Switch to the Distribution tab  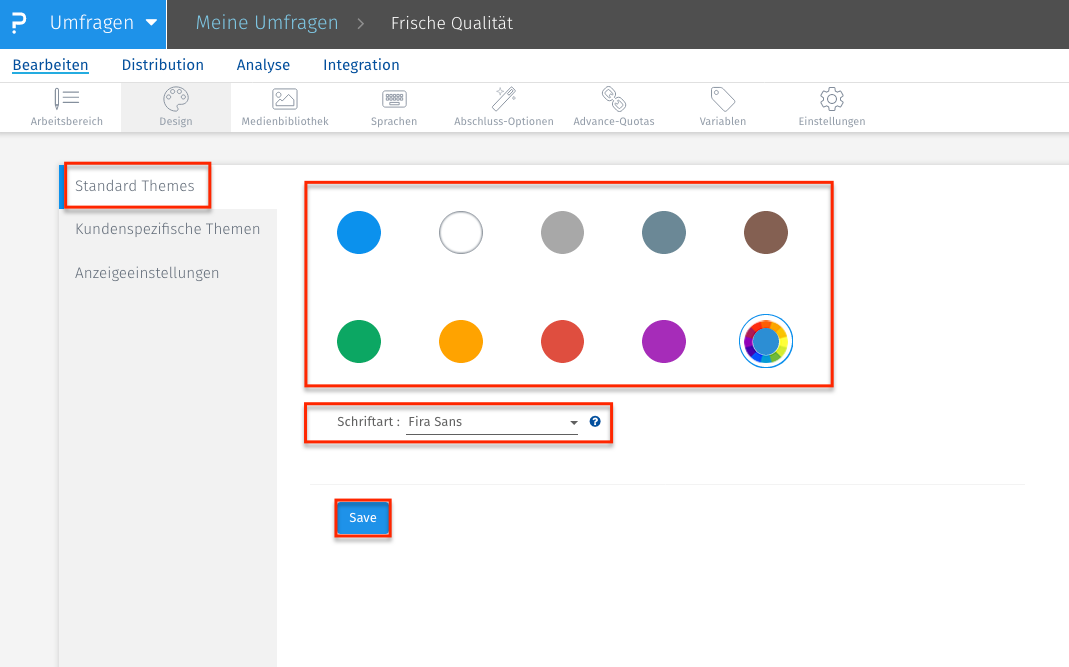tap(162, 64)
